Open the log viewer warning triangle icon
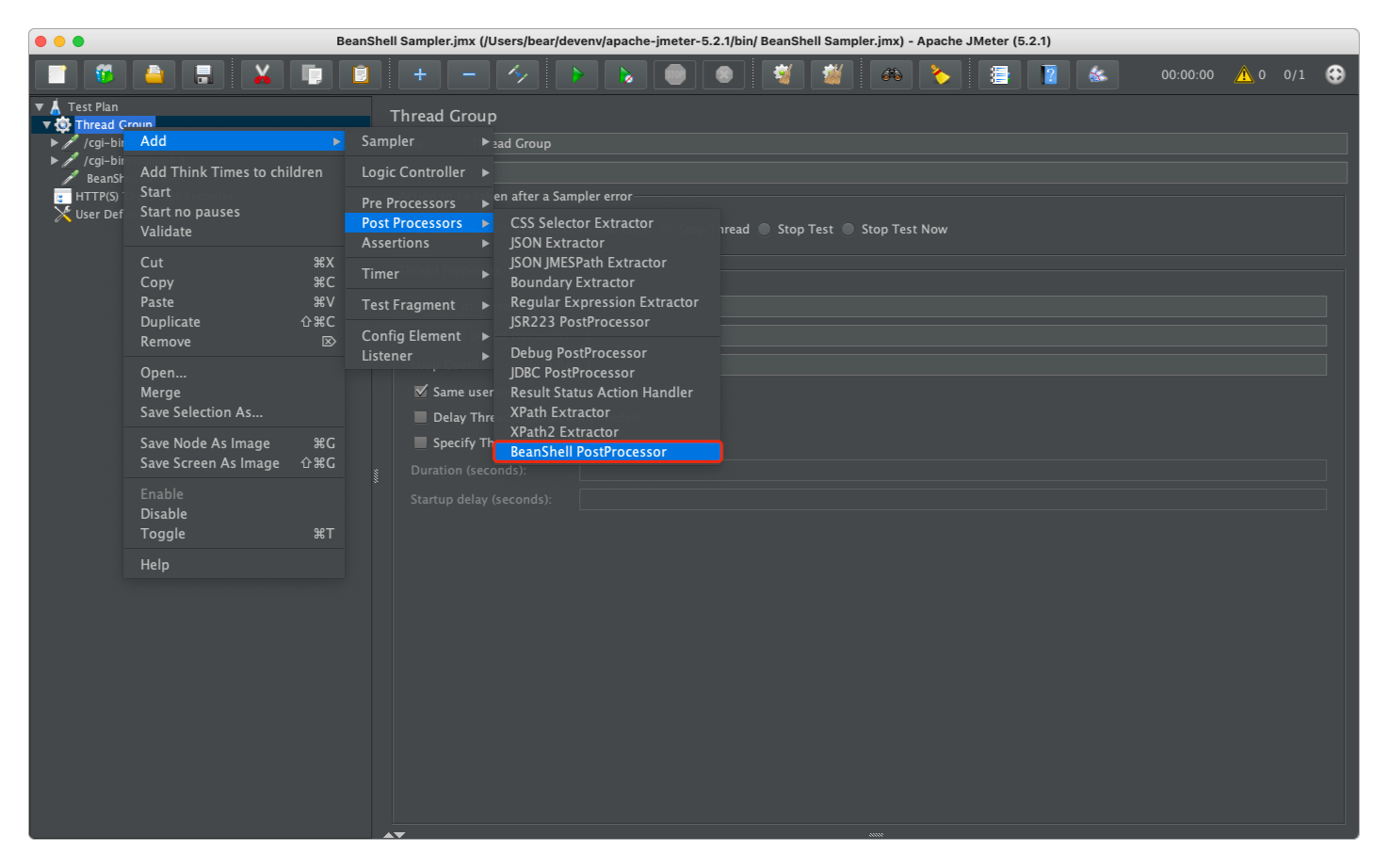Image resolution: width=1388 pixels, height=868 pixels. coord(1244,74)
